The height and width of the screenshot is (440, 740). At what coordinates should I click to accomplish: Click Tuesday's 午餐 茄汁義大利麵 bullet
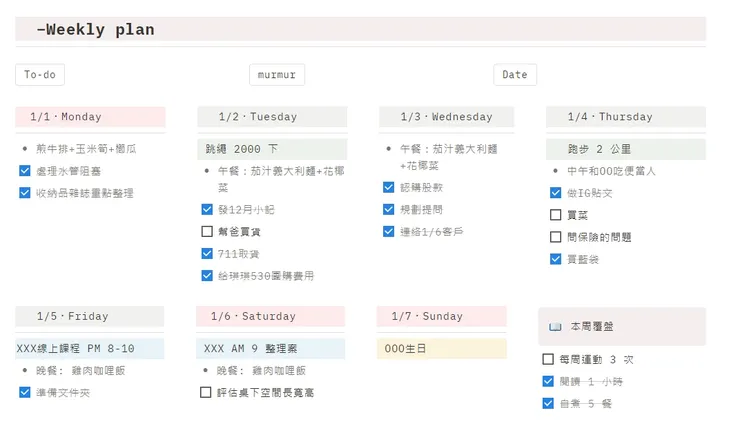click(281, 179)
